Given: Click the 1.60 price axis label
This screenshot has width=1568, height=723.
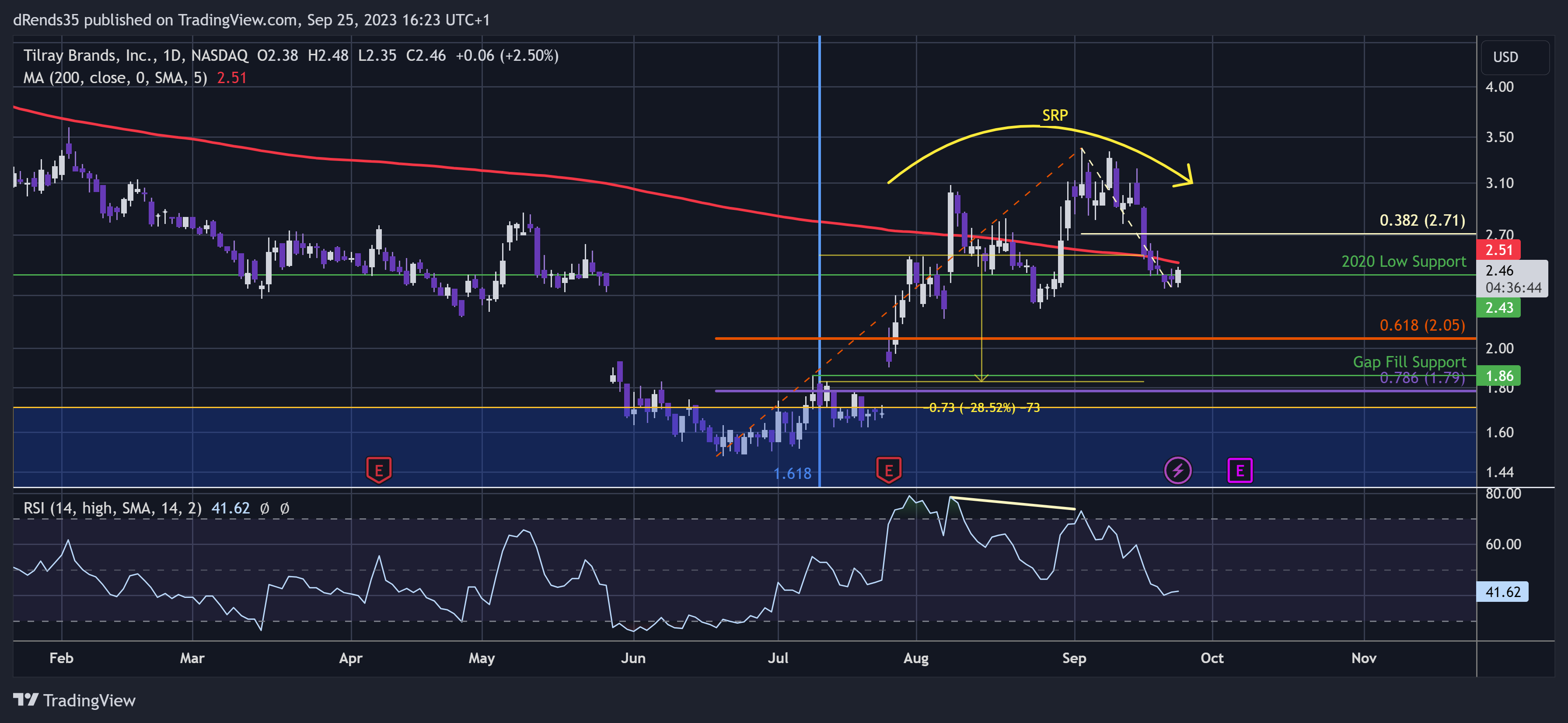Looking at the screenshot, I should pos(1499,432).
